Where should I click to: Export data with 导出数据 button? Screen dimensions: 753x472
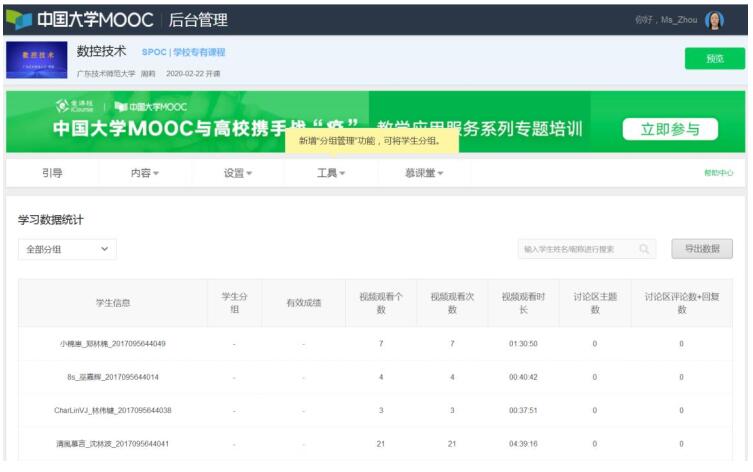click(x=701, y=249)
